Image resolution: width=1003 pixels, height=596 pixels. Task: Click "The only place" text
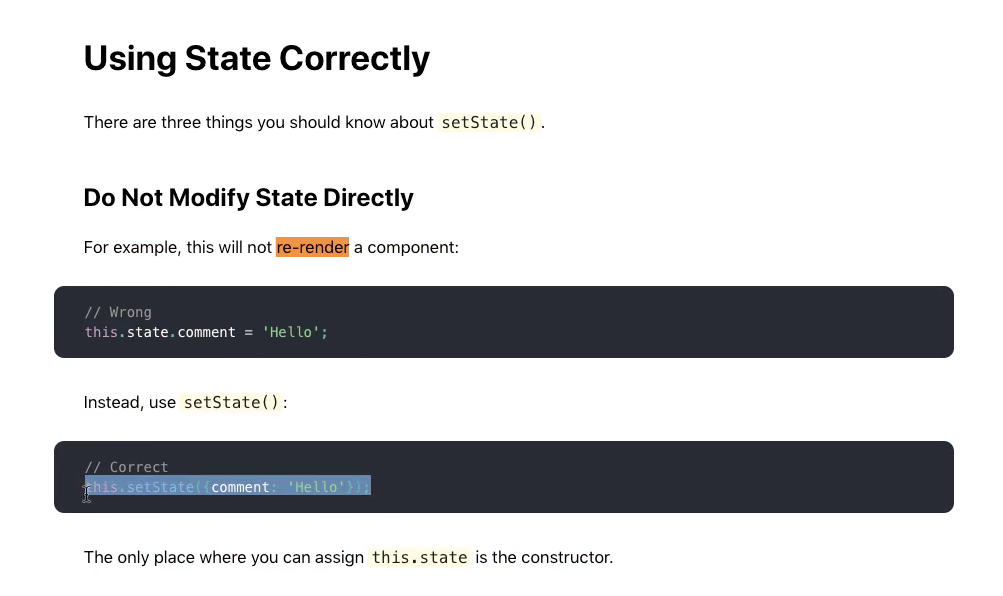tap(139, 557)
